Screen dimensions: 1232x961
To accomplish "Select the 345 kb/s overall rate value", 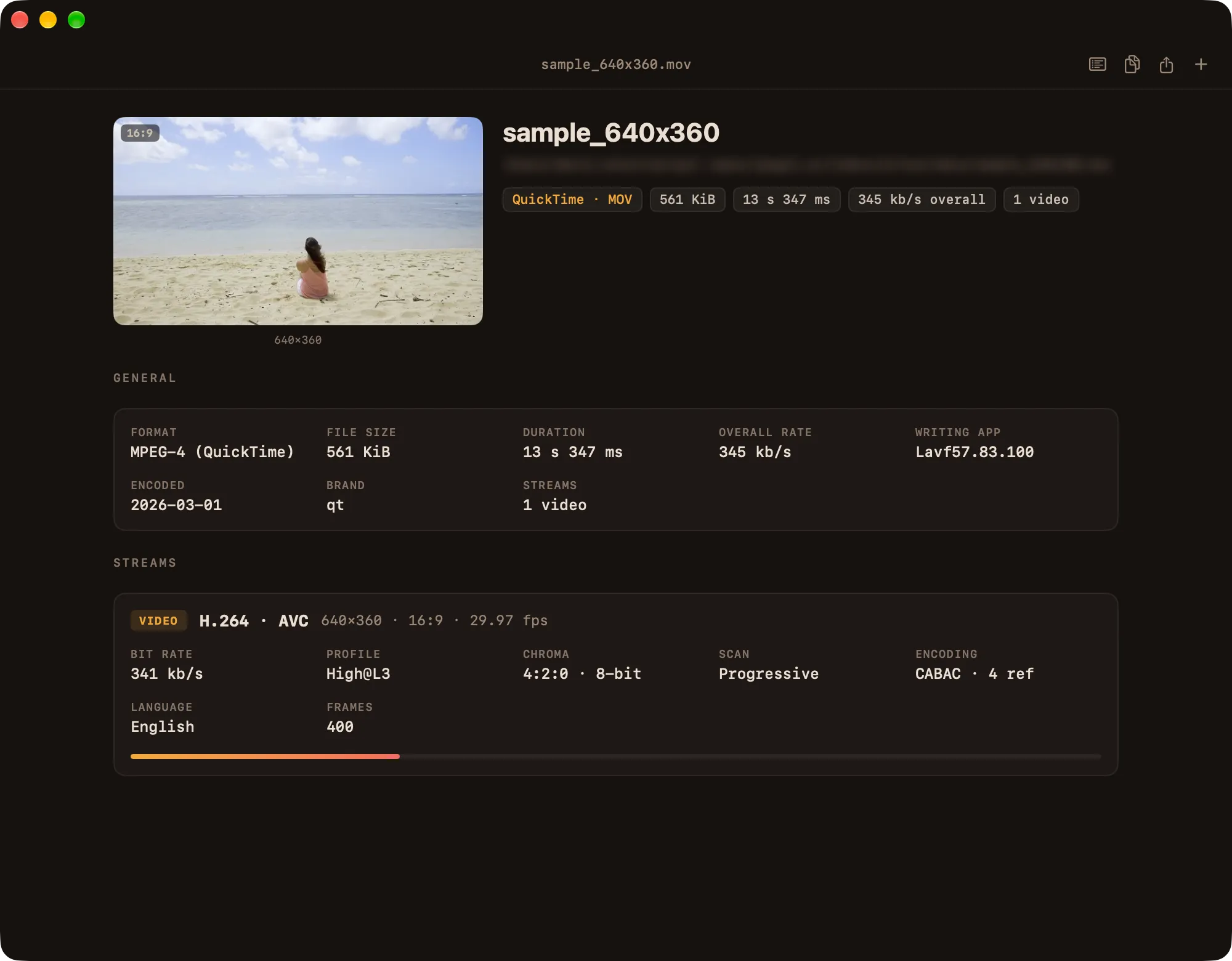I will (x=755, y=452).
